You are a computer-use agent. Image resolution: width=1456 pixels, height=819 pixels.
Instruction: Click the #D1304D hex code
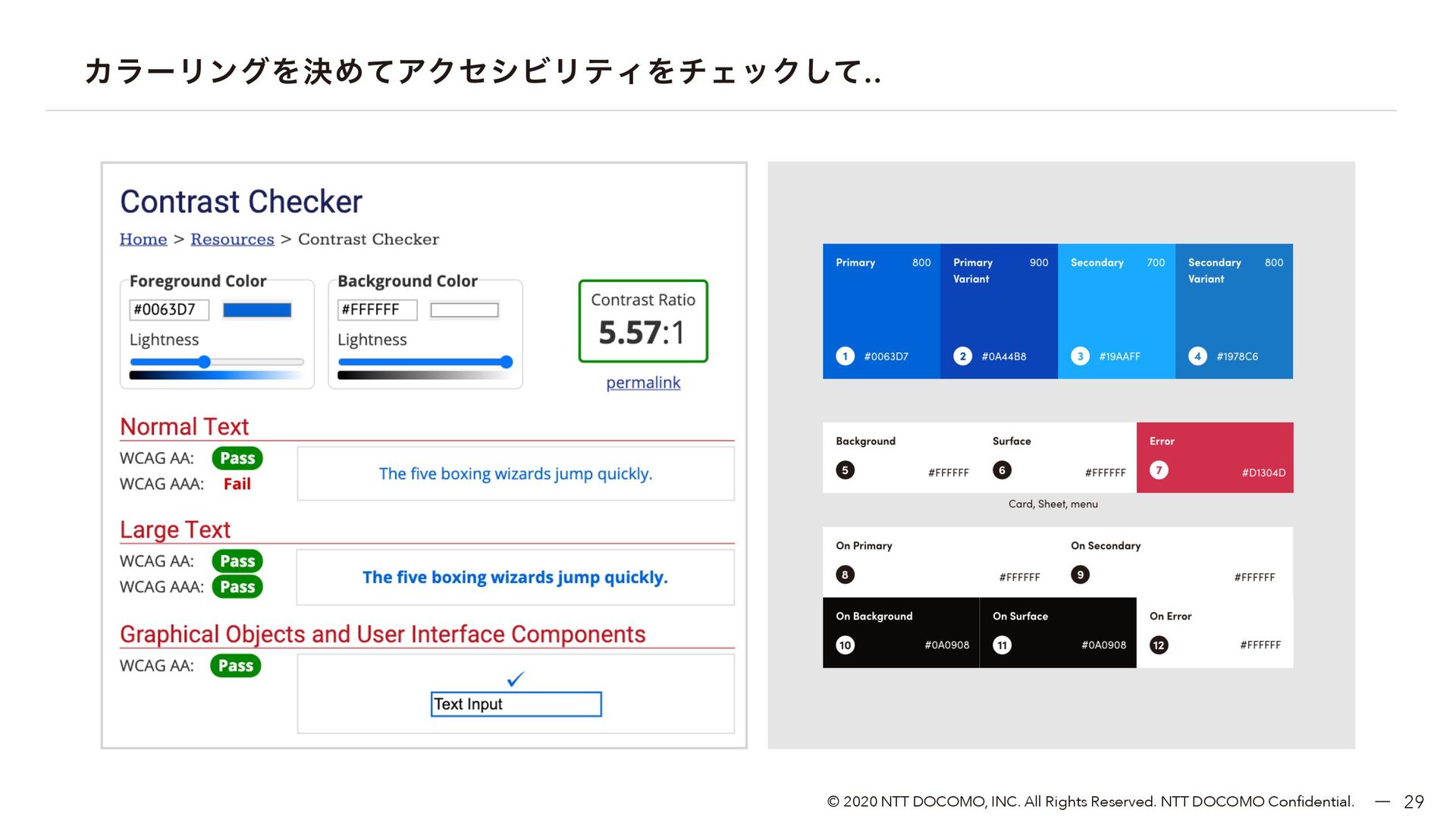click(x=1263, y=472)
